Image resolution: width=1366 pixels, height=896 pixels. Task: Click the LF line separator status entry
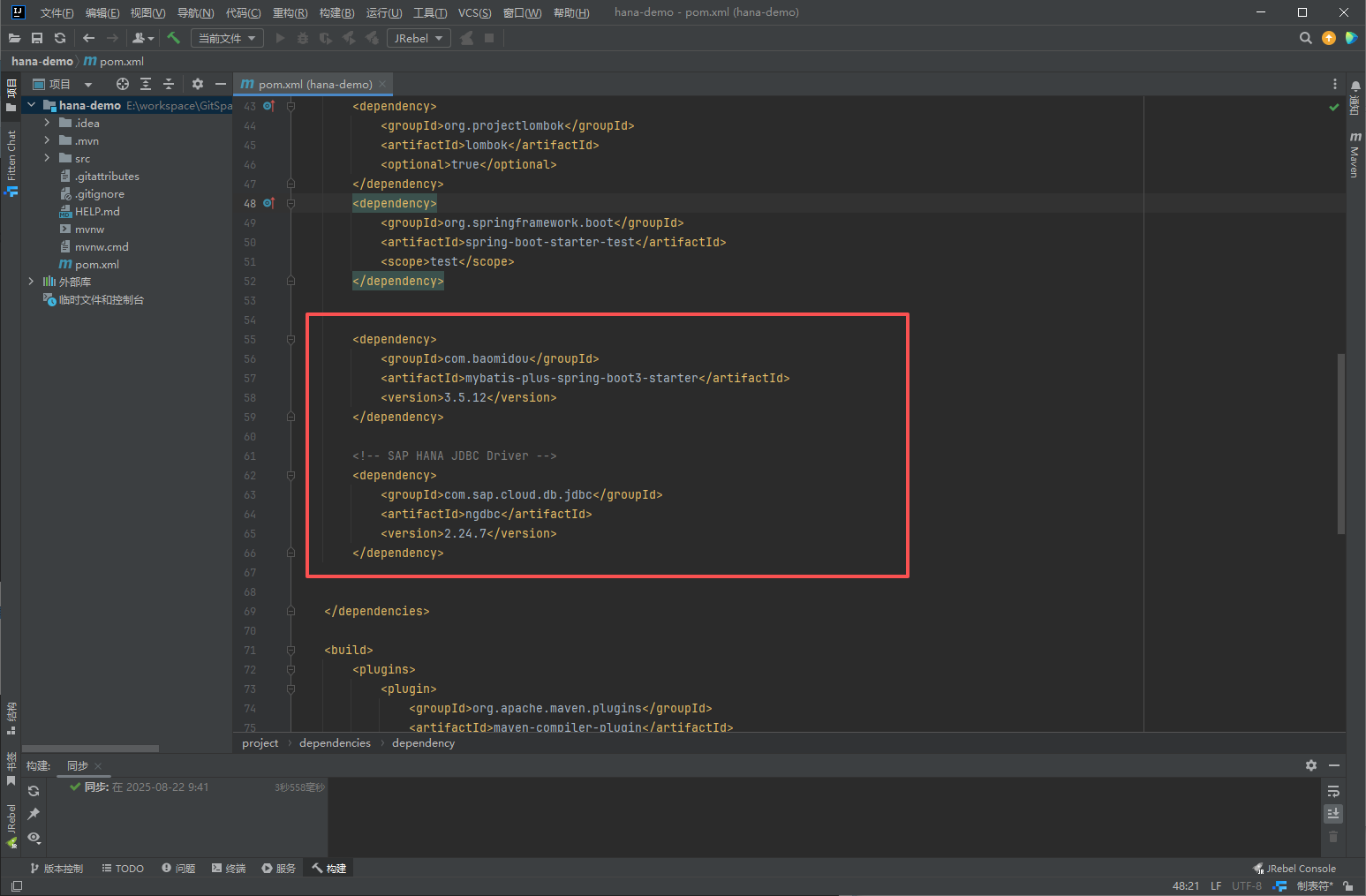point(1216,886)
